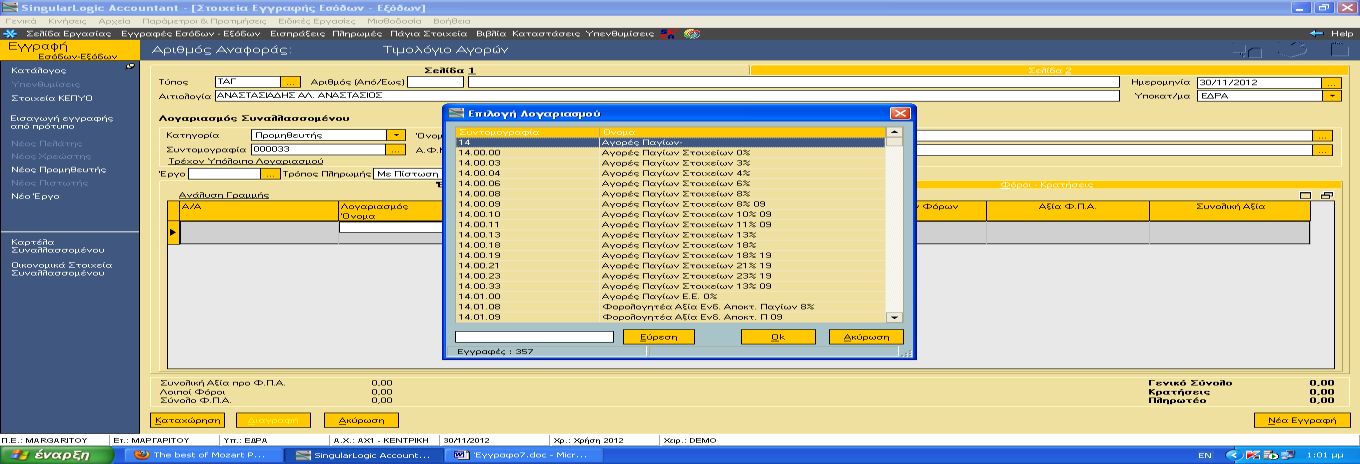Open the Τύπος lookup ellipsis button
Screen dimensions: 1360x464
coord(290,82)
